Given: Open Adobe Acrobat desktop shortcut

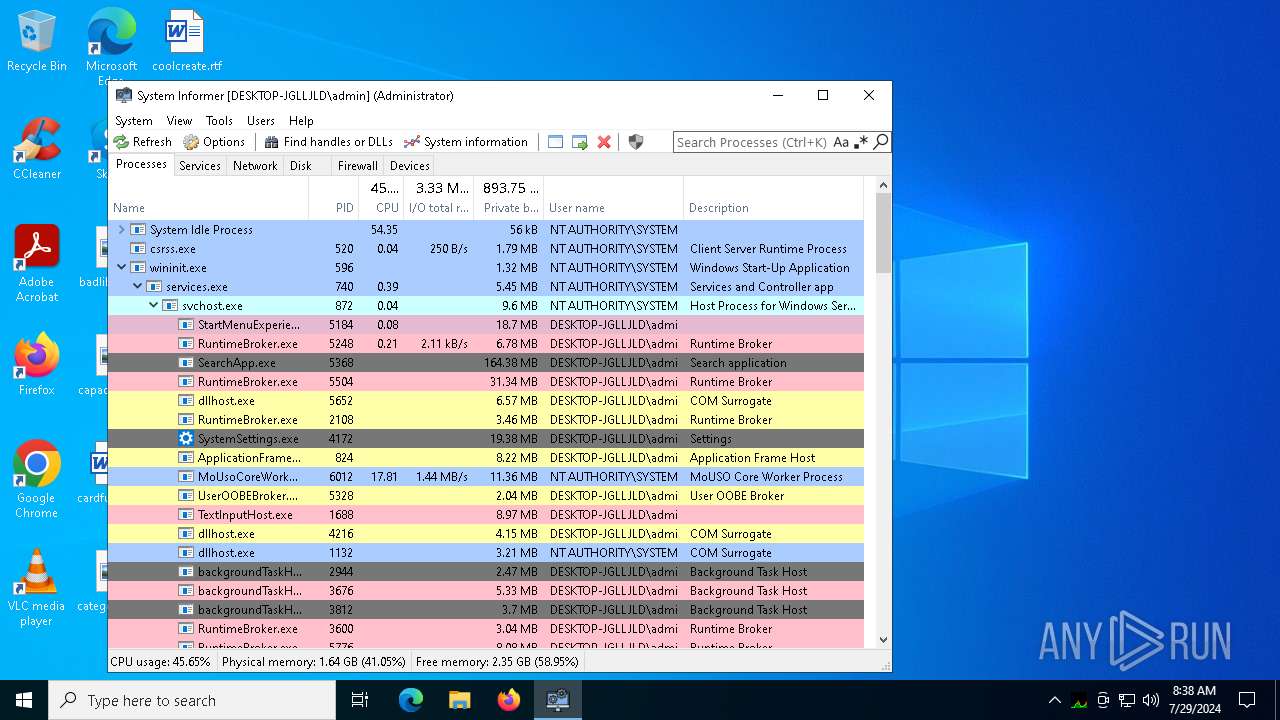Looking at the screenshot, I should tap(37, 264).
